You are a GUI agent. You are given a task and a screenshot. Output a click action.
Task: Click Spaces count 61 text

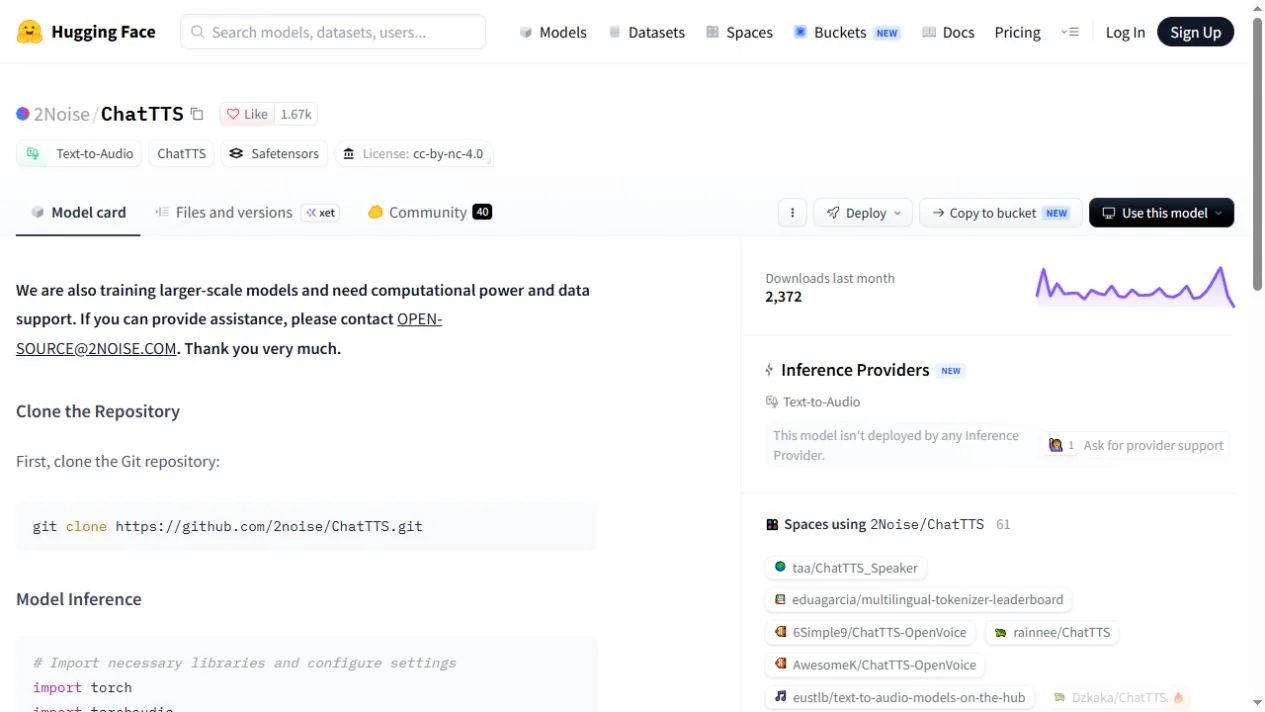[1003, 524]
